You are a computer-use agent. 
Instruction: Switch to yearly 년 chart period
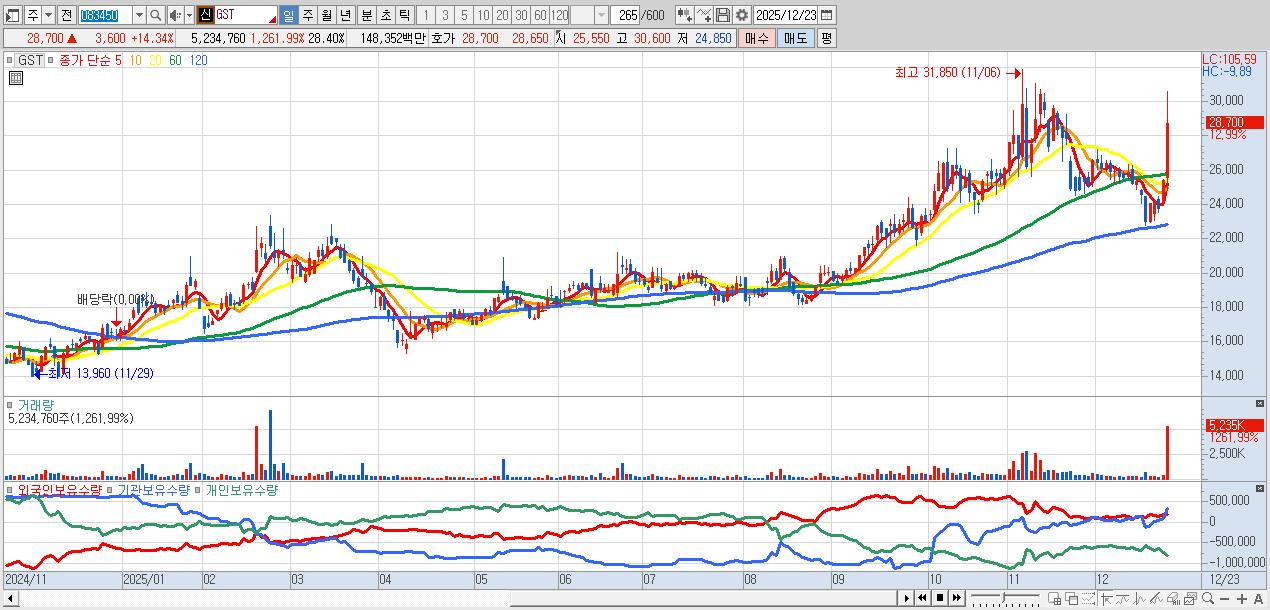click(x=345, y=15)
